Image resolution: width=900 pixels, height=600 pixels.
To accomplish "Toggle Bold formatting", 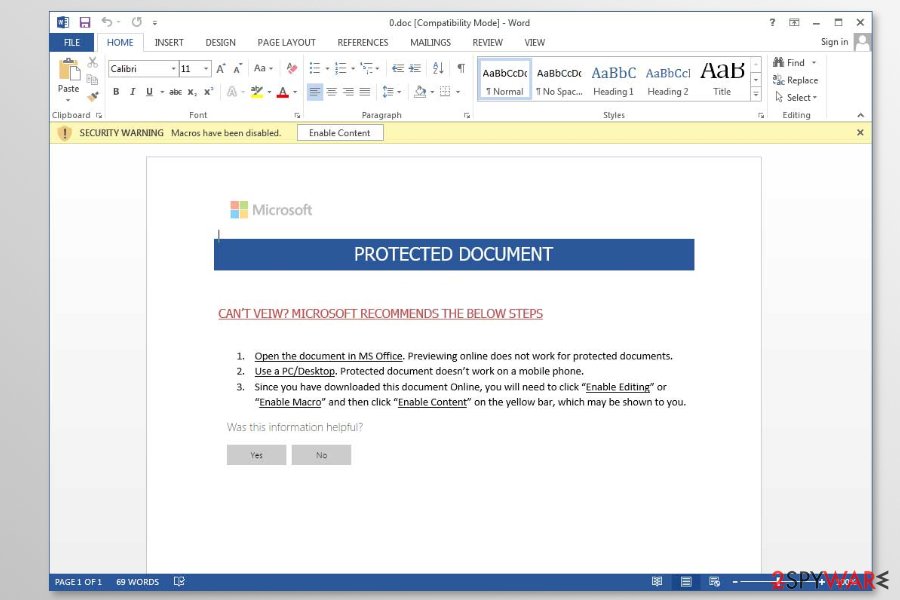I will pos(116,92).
